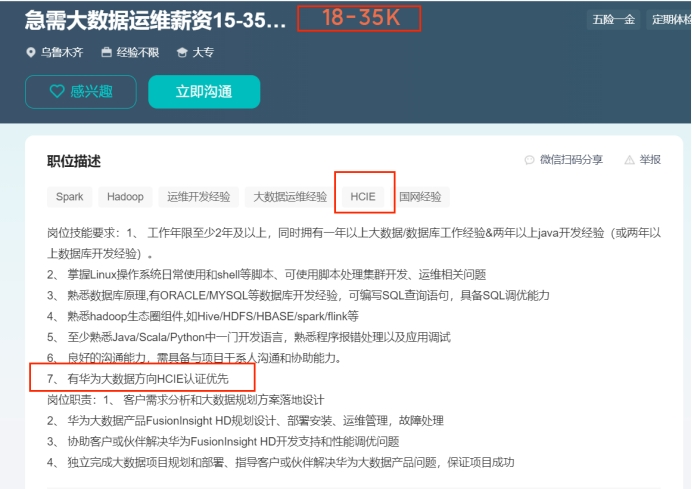Click the 感兴趣 heart button
Screen dimensions: 692x489
(x=81, y=92)
